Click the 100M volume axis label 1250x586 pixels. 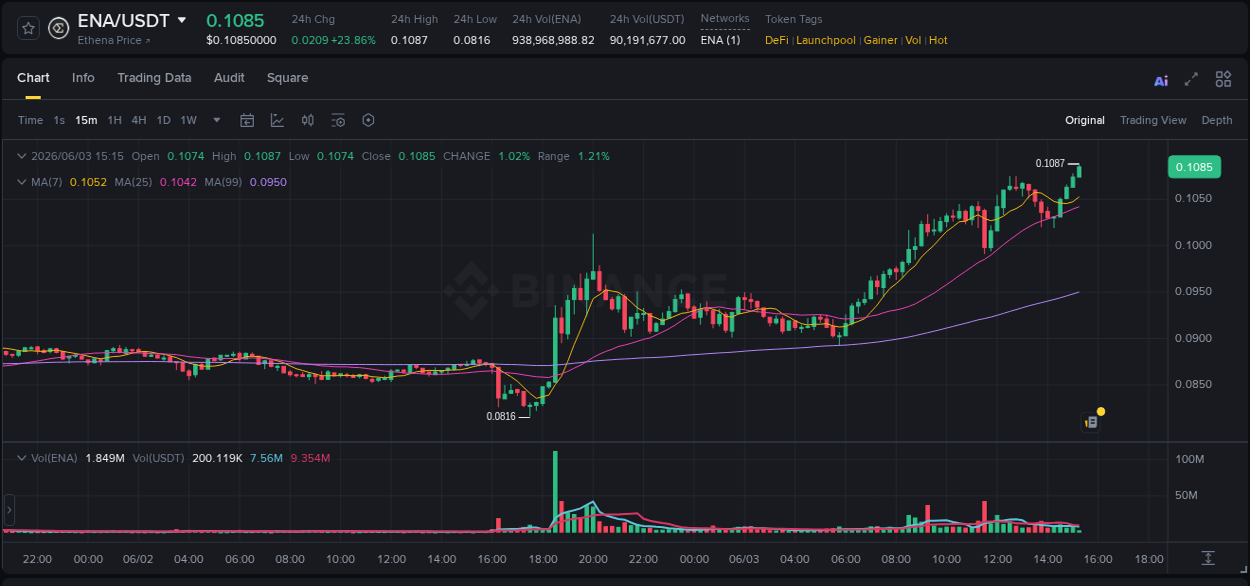(1190, 459)
